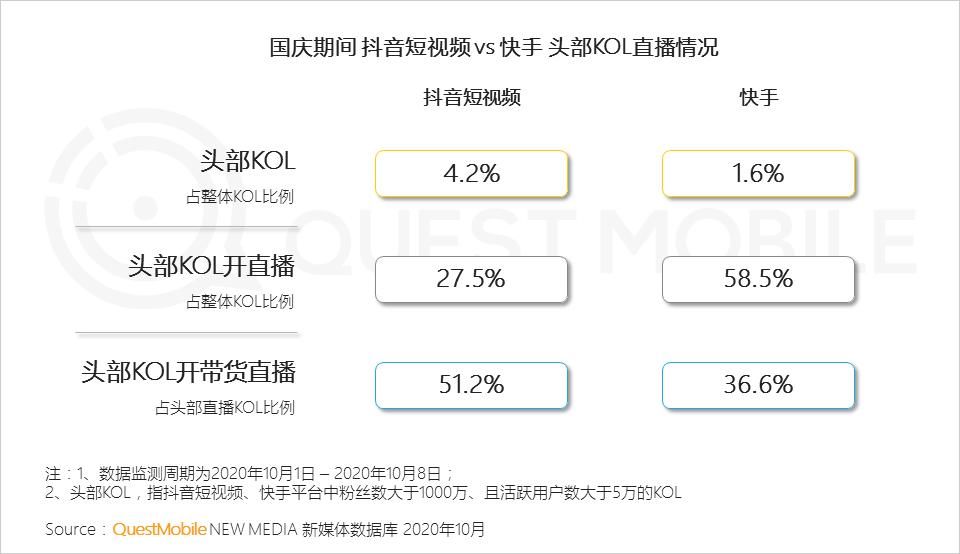Click the 36.6% value box
This screenshot has width=960, height=554.
pyautogui.click(x=758, y=385)
